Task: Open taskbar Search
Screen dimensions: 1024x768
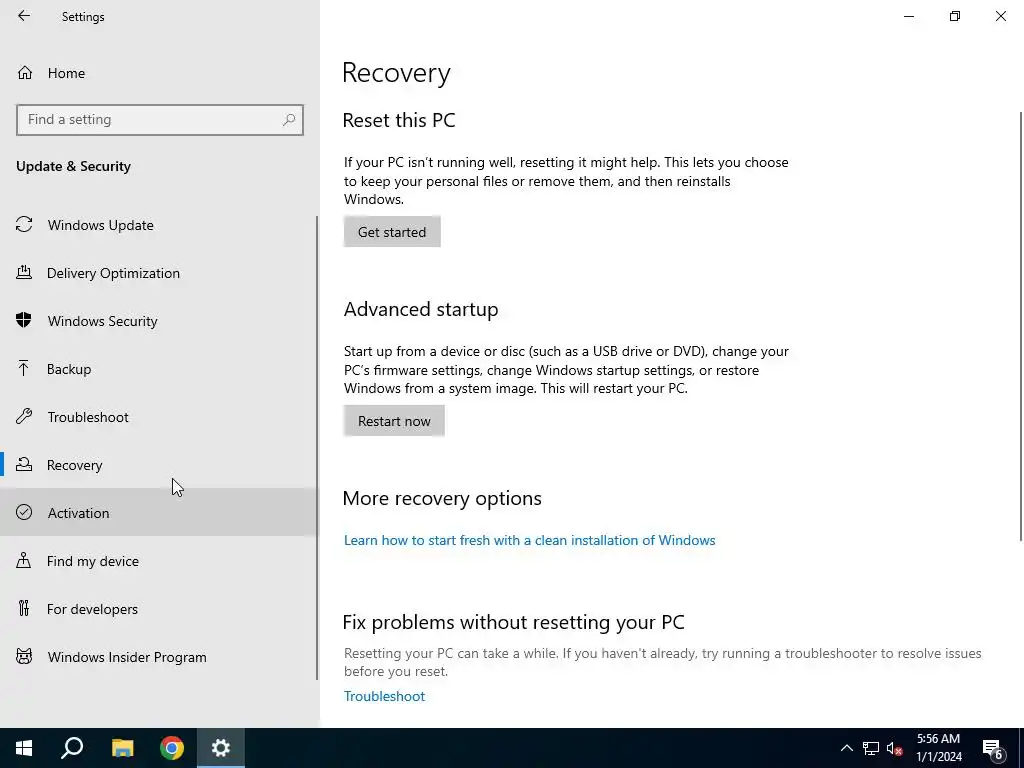Action: coord(72,748)
